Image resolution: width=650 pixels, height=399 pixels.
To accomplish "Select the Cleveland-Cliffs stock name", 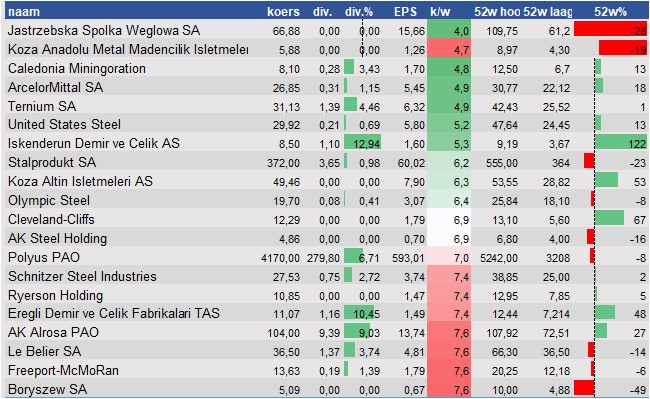I will coord(51,219).
